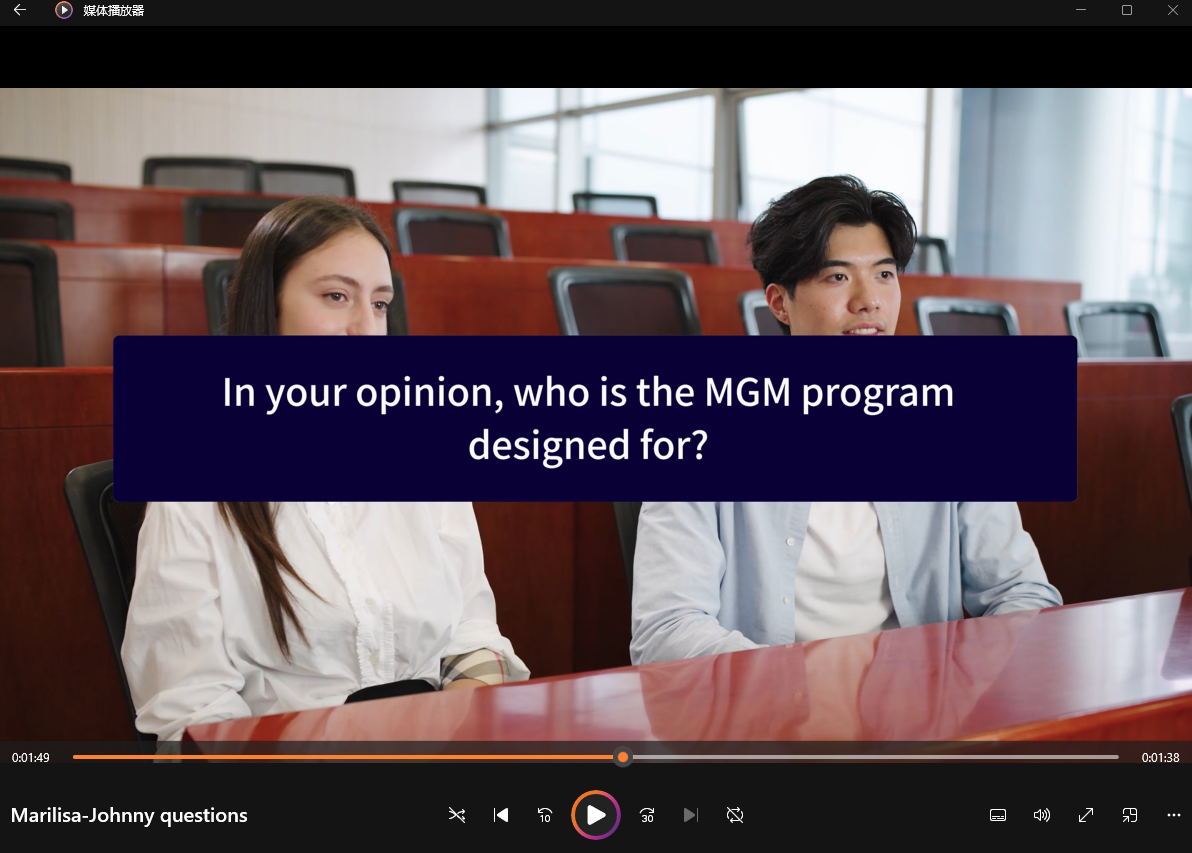Screen dimensions: 1192x853
Task: Click the video frame caption overlay
Action: 595,418
